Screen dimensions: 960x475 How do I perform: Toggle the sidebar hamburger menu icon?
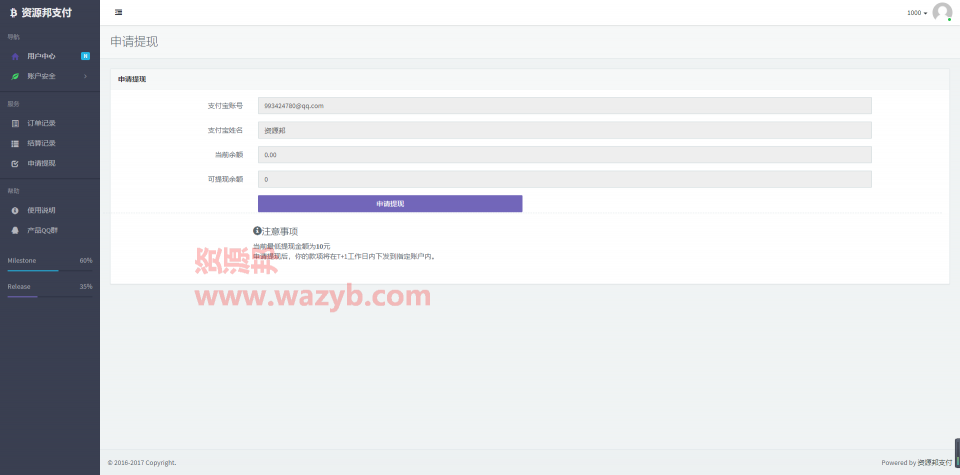[118, 12]
